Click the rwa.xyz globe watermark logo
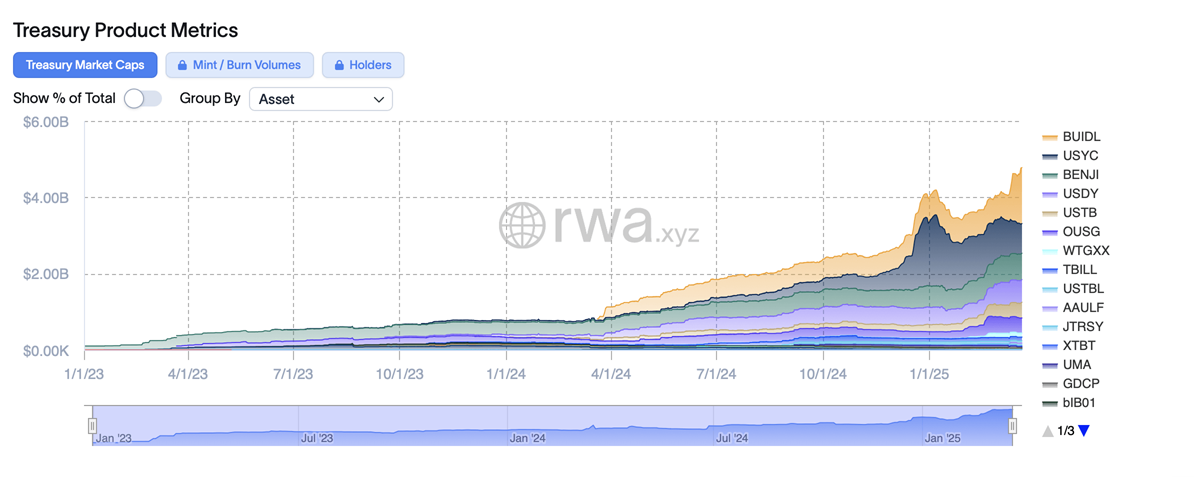Viewport: 1194px width, 477px height. [x=524, y=225]
